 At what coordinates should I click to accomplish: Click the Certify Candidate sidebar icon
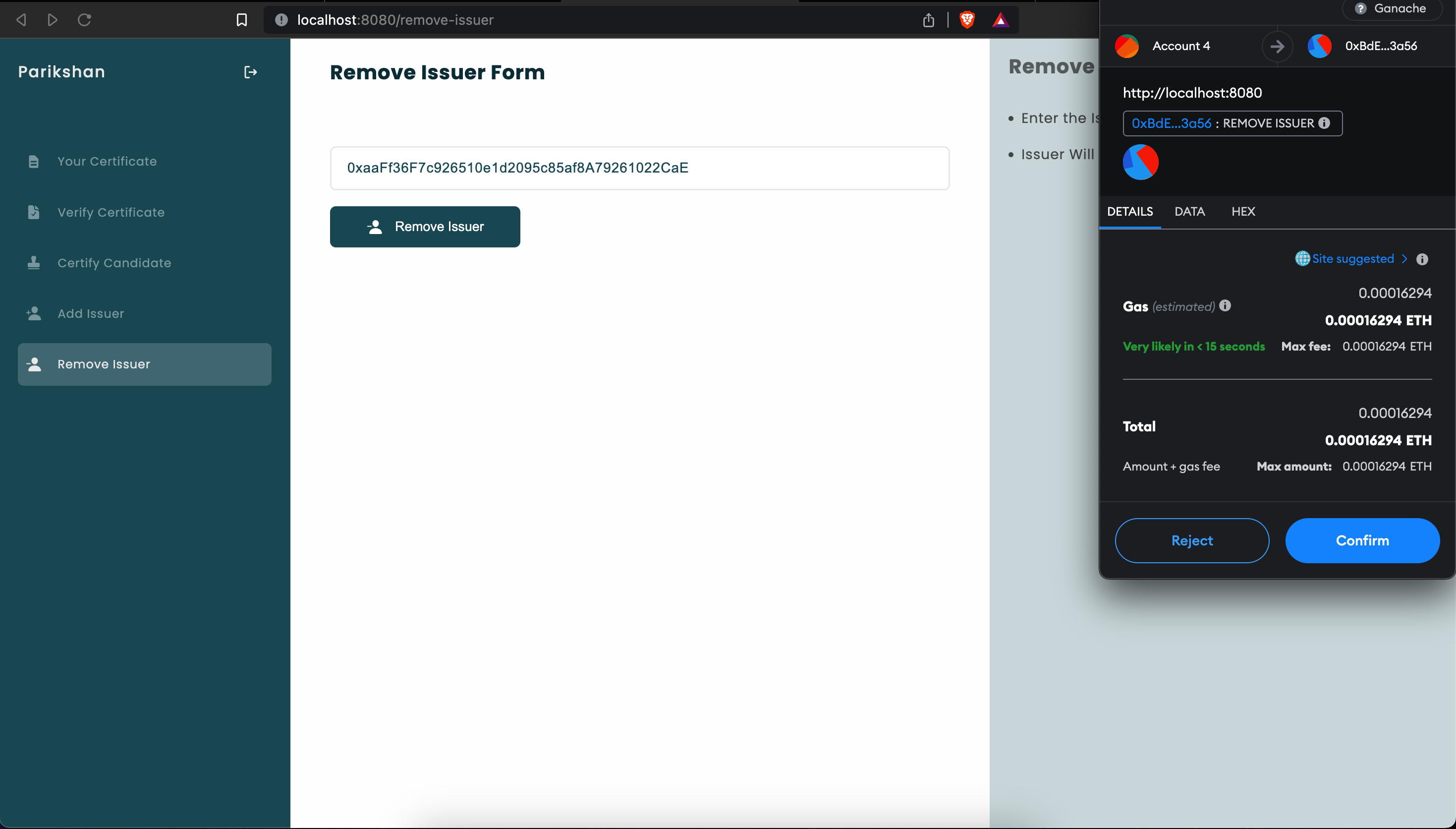[33, 262]
